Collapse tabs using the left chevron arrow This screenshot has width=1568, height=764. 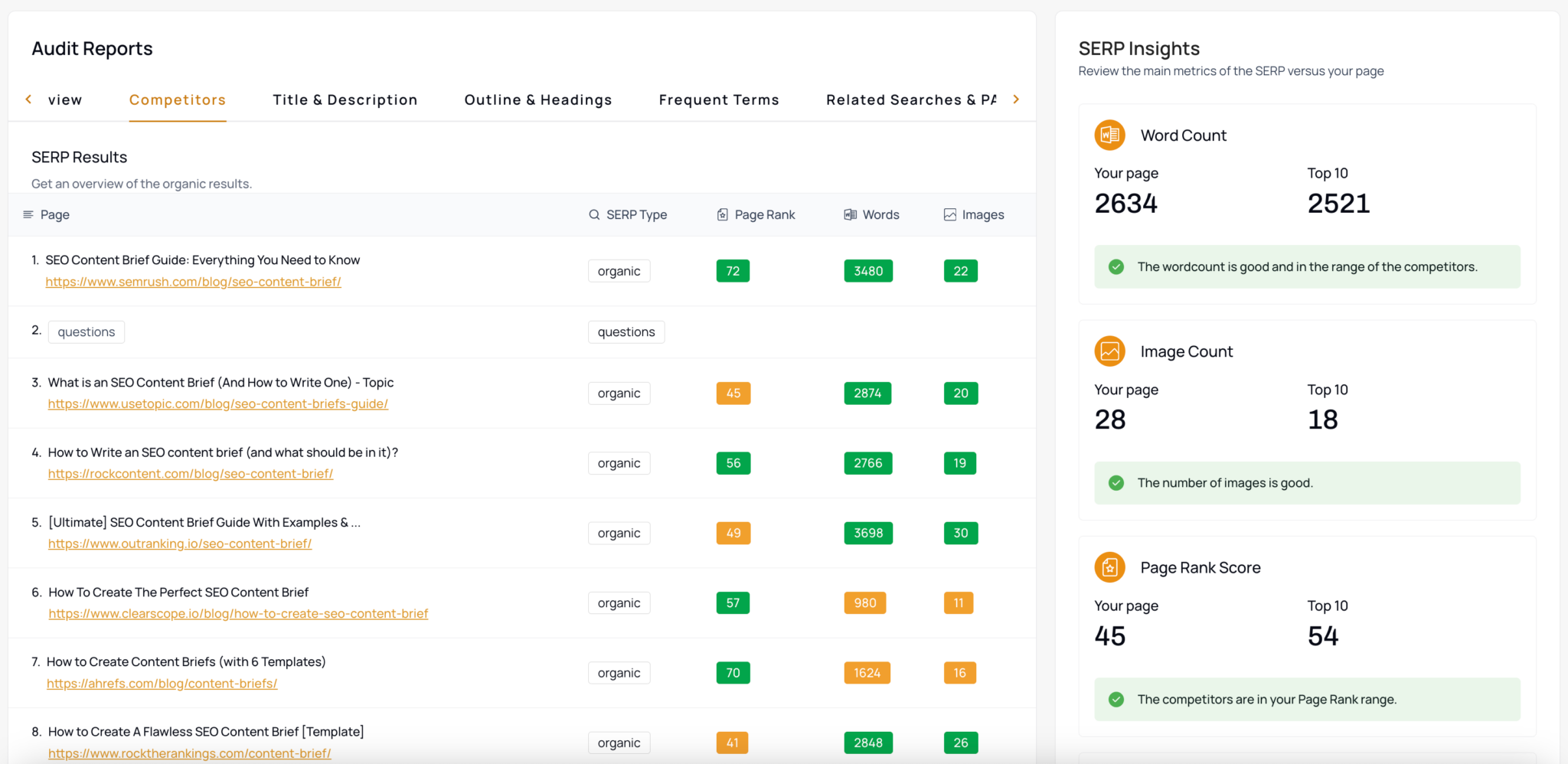28,99
